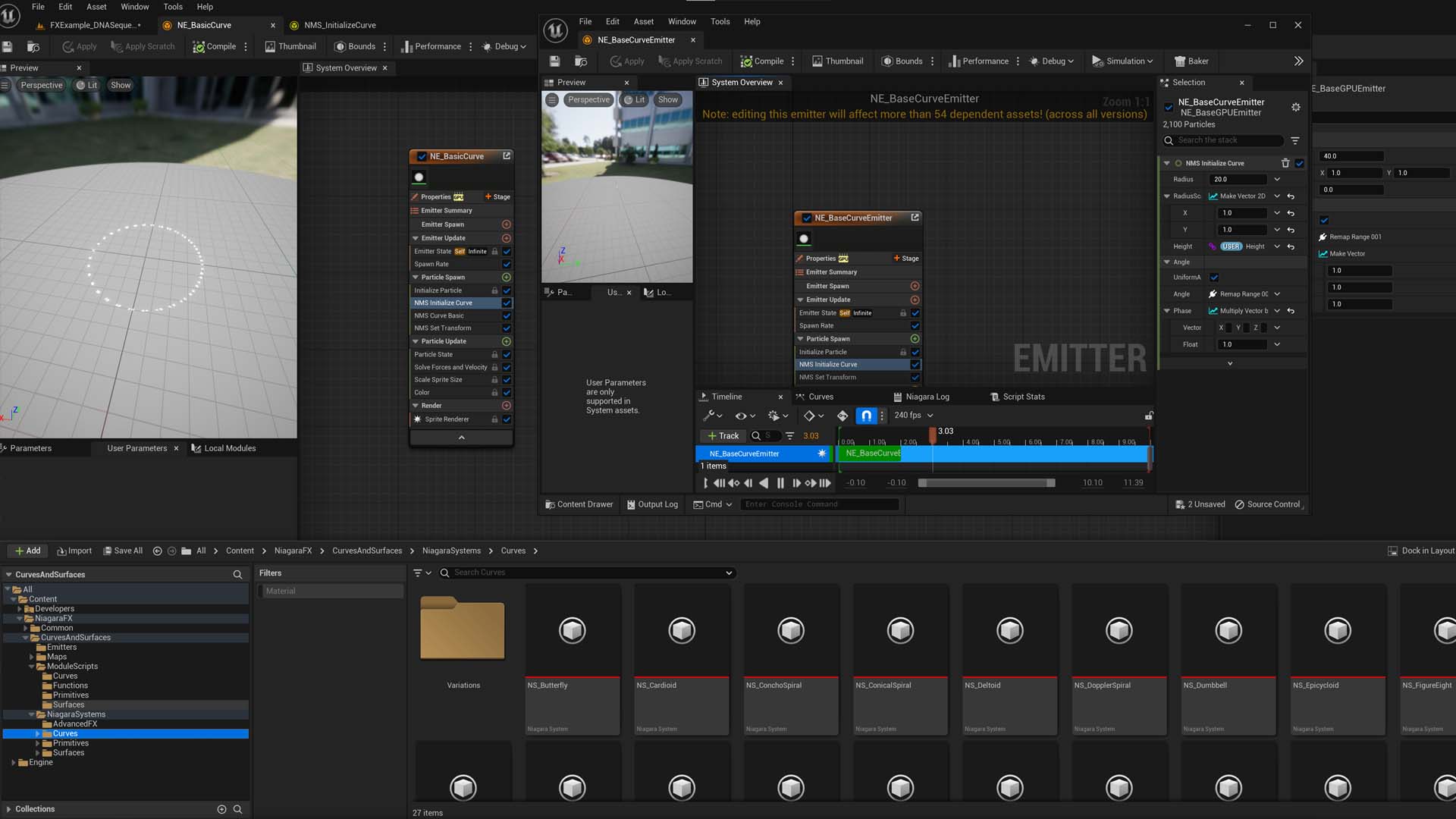
Task: Enable timeline snapping magnet icon
Action: 866,416
